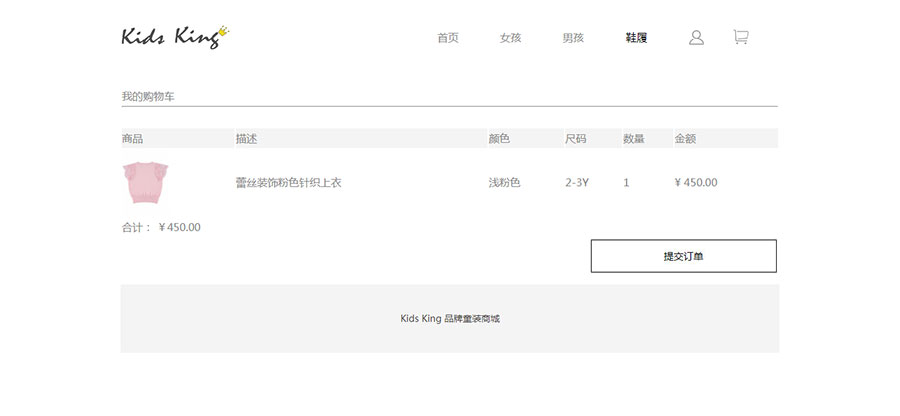The width and height of the screenshot is (900, 416).
Task: Click the 商品 column header
Action: tap(132, 139)
